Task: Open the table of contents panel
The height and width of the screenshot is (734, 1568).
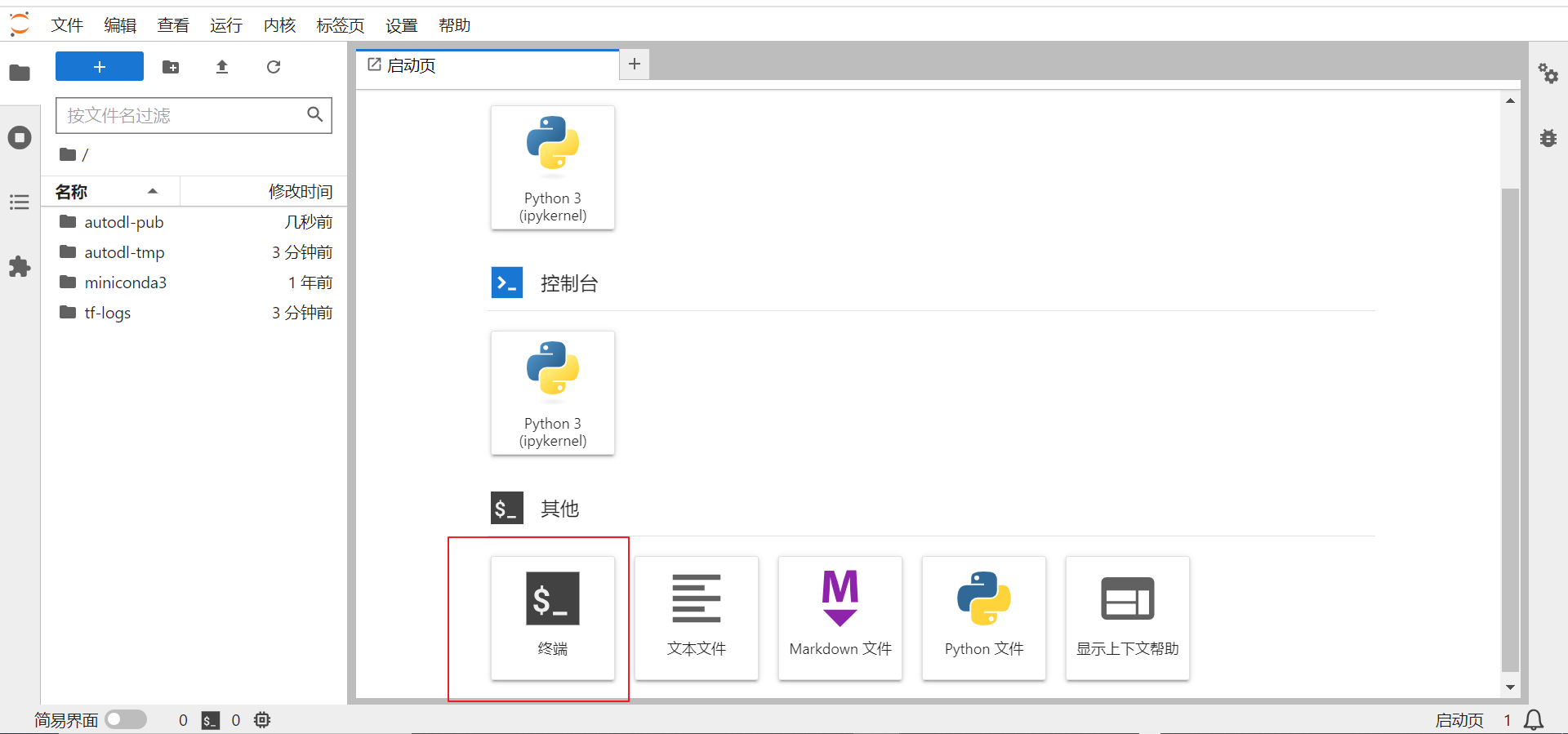Action: (x=20, y=202)
